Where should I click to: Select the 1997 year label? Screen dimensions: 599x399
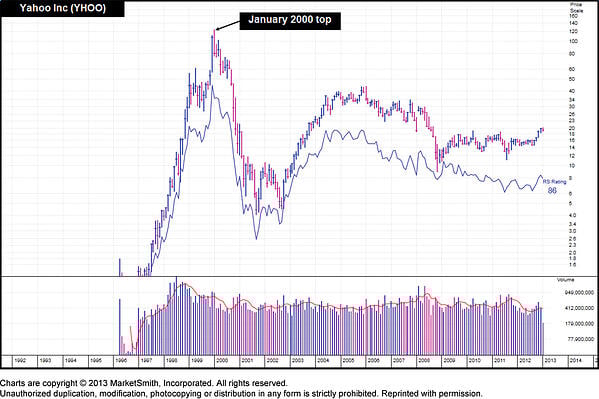(x=146, y=361)
